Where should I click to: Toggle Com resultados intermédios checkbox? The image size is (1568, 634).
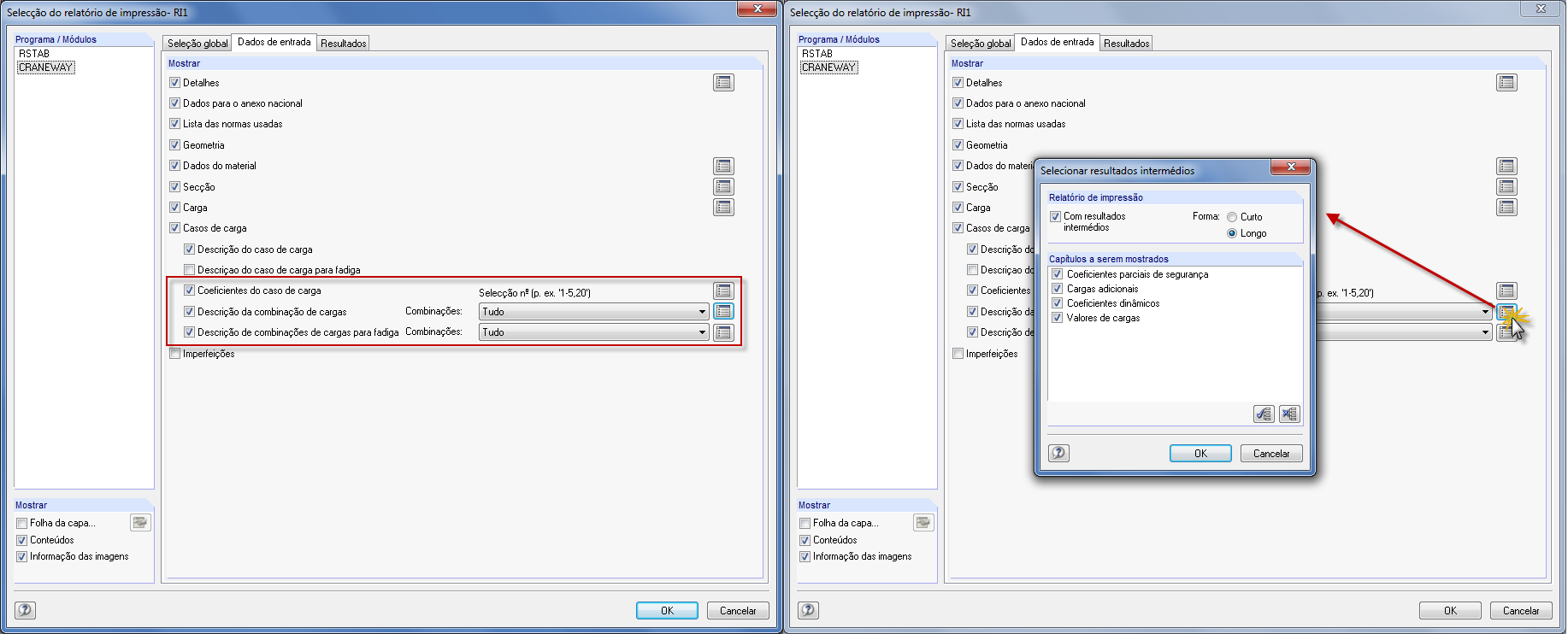click(1055, 217)
